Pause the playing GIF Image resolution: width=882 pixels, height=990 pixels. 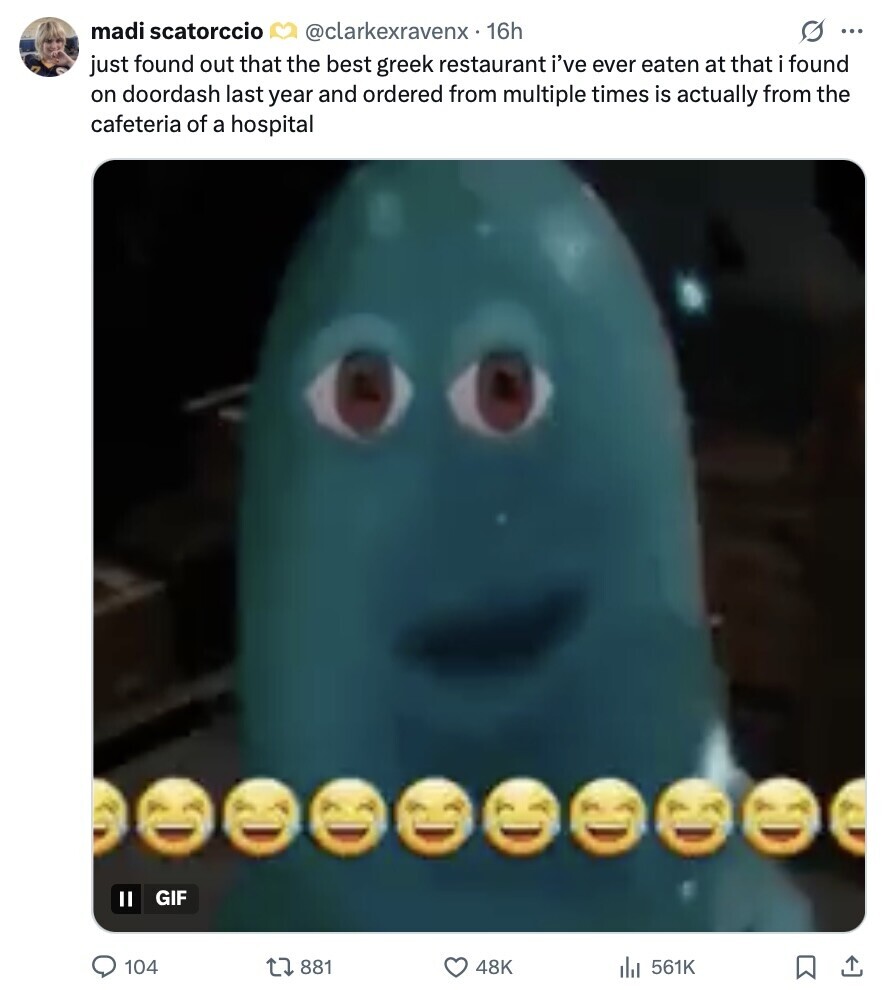coord(126,898)
